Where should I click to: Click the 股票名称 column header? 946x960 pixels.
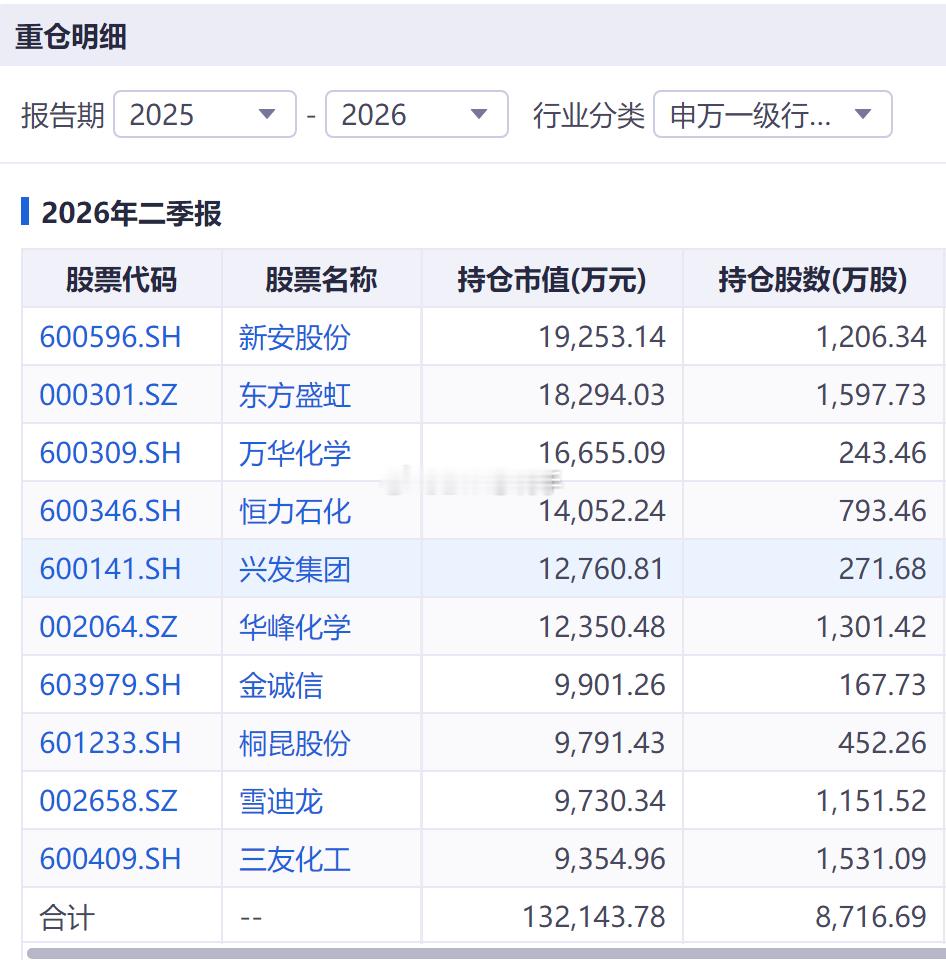[321, 280]
